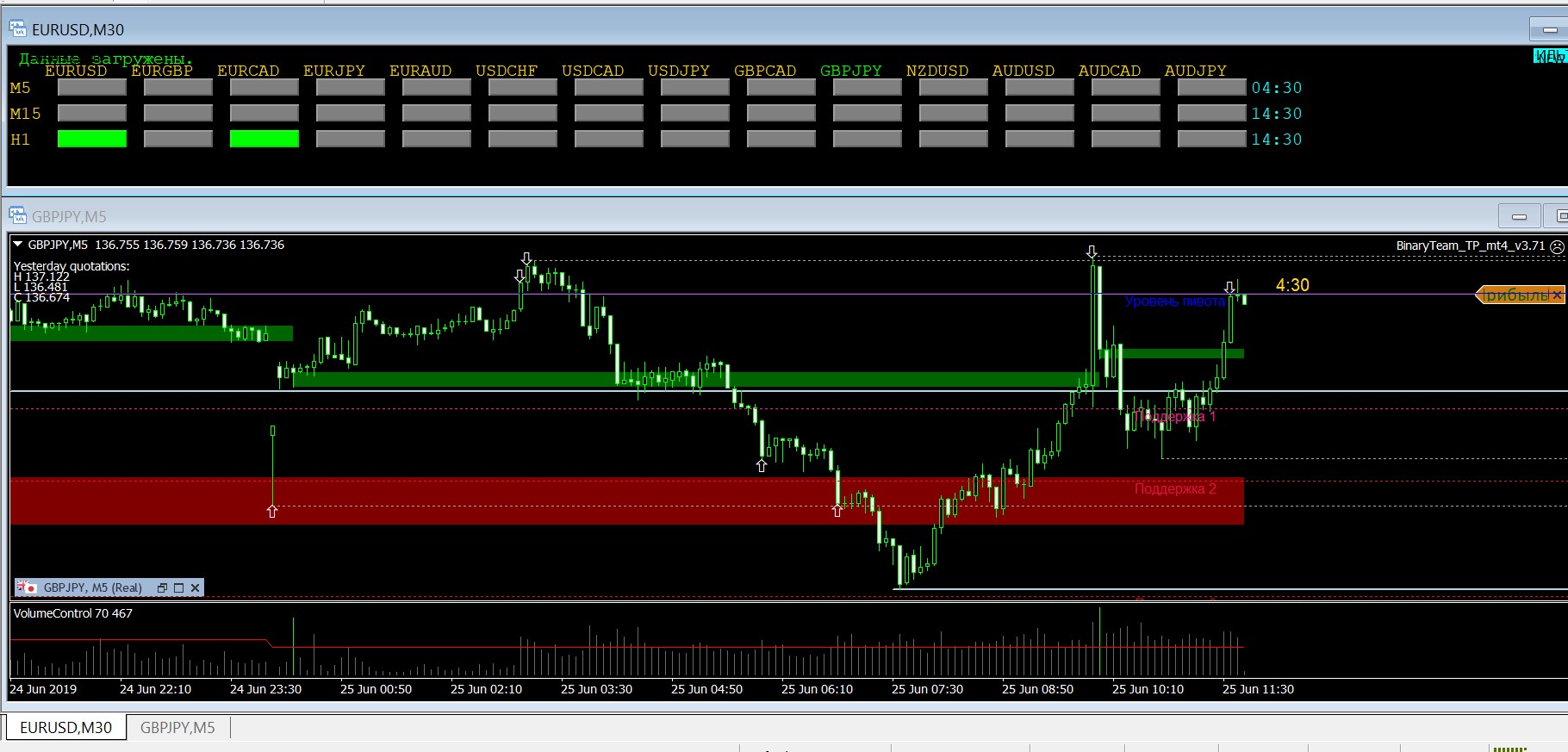Minimize the GBPJPY,M5 chart window
Screen dimensions: 1568x752
[x=1519, y=216]
